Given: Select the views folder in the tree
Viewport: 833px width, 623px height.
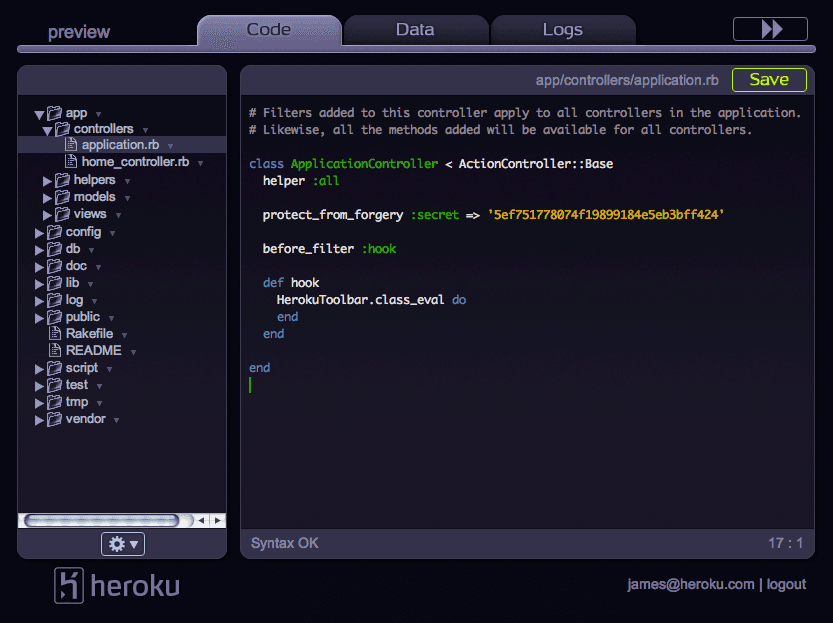Looking at the screenshot, I should click(90, 213).
